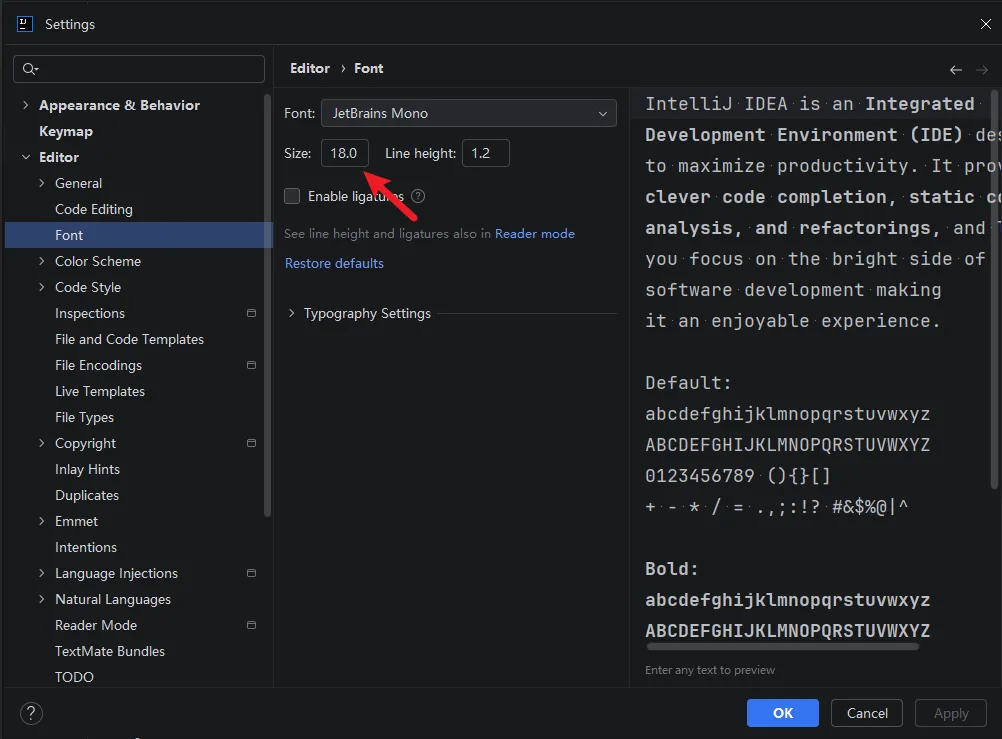Screen dimensions: 1002x739
Task: Expand the Emmet node
Action: point(42,521)
